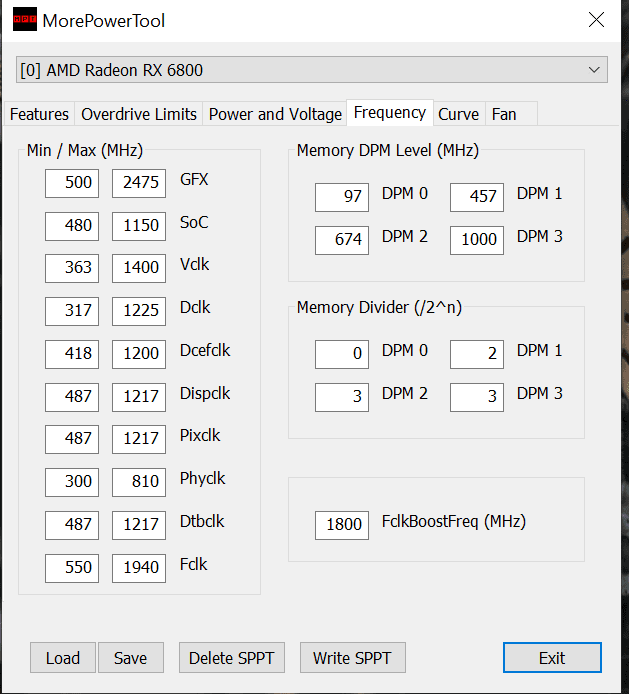629x694 pixels.
Task: Click the SoC min frequency field
Action: point(72,225)
